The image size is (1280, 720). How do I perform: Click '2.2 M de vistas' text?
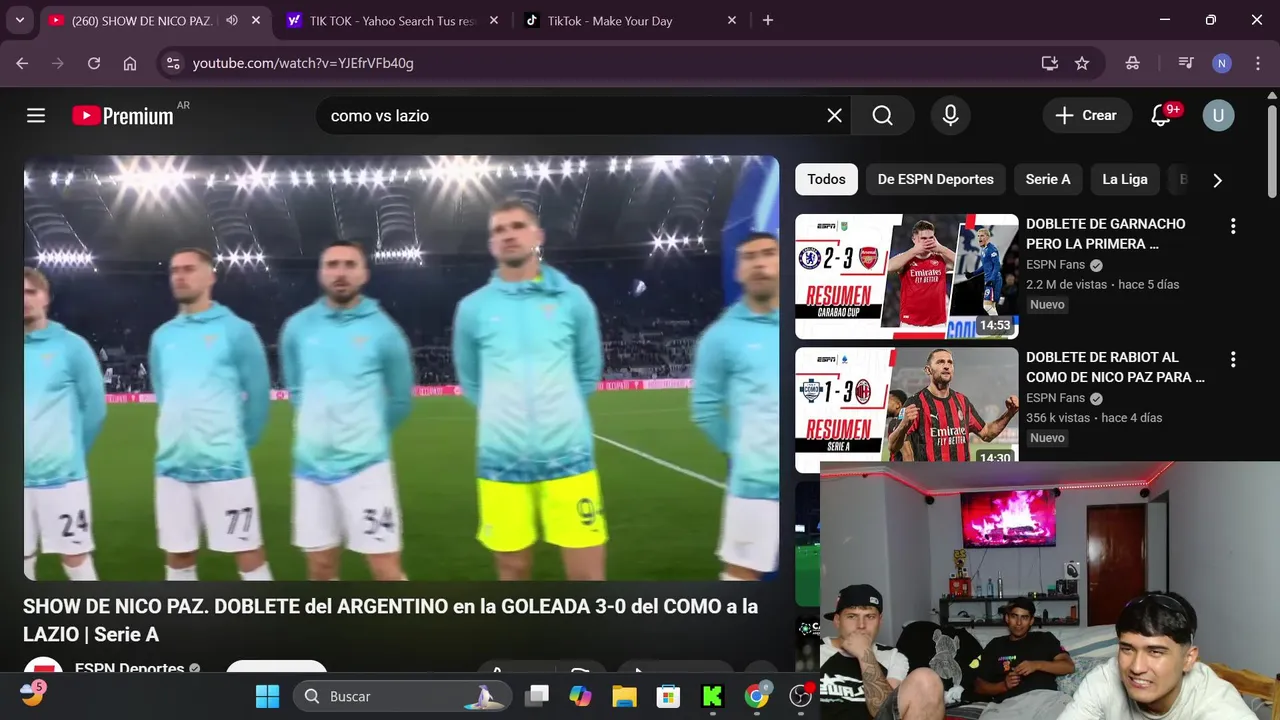point(1067,284)
